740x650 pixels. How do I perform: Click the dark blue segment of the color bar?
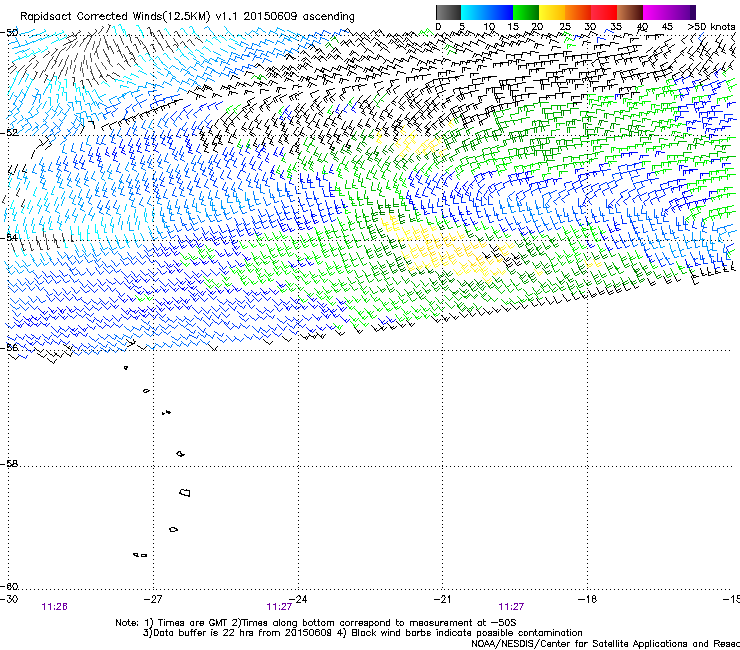[500, 12]
